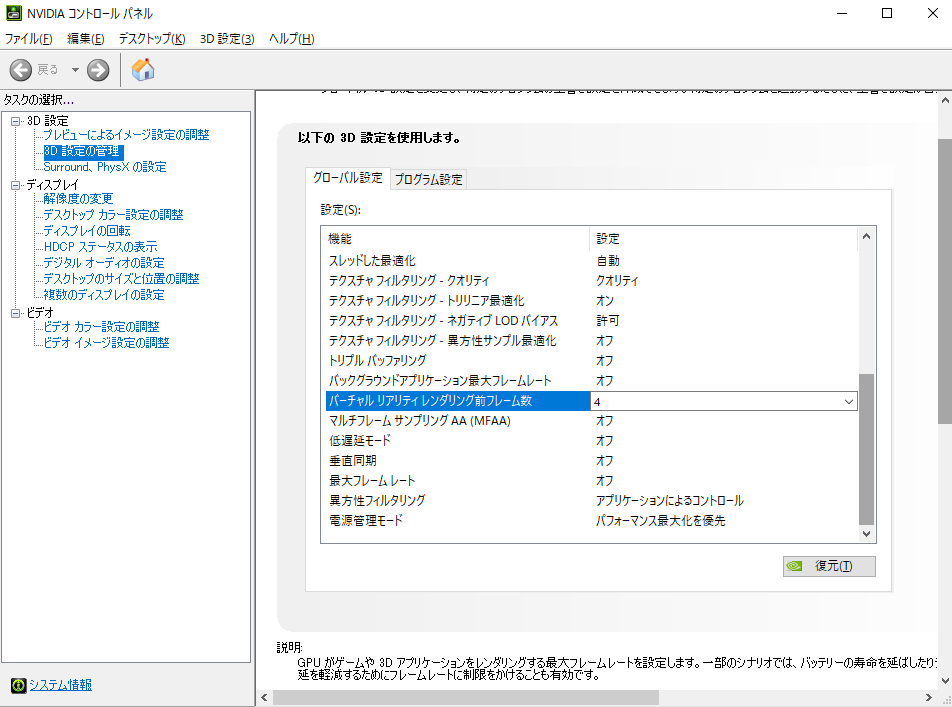
Task: Collapse the ディスプレイ tree node
Action: (16, 185)
